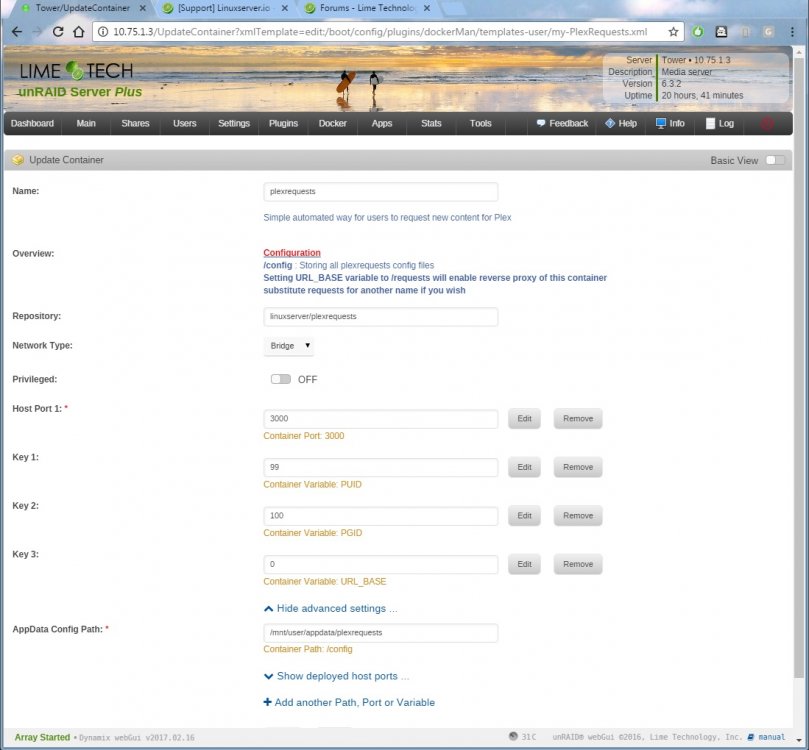The height and width of the screenshot is (750, 809).
Task: Open the Apps menu
Action: click(x=382, y=124)
